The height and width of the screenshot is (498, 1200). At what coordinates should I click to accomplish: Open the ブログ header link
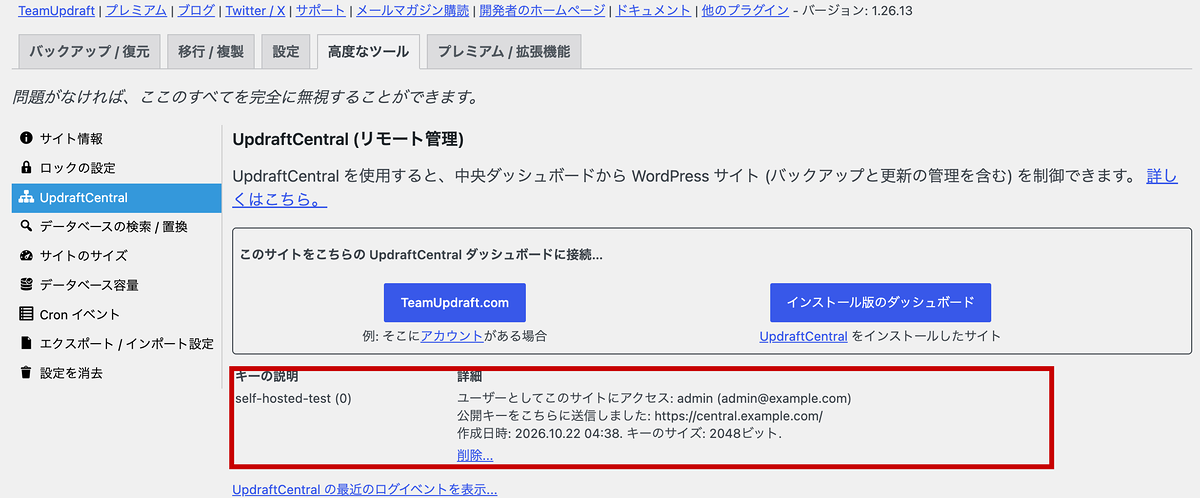(196, 11)
